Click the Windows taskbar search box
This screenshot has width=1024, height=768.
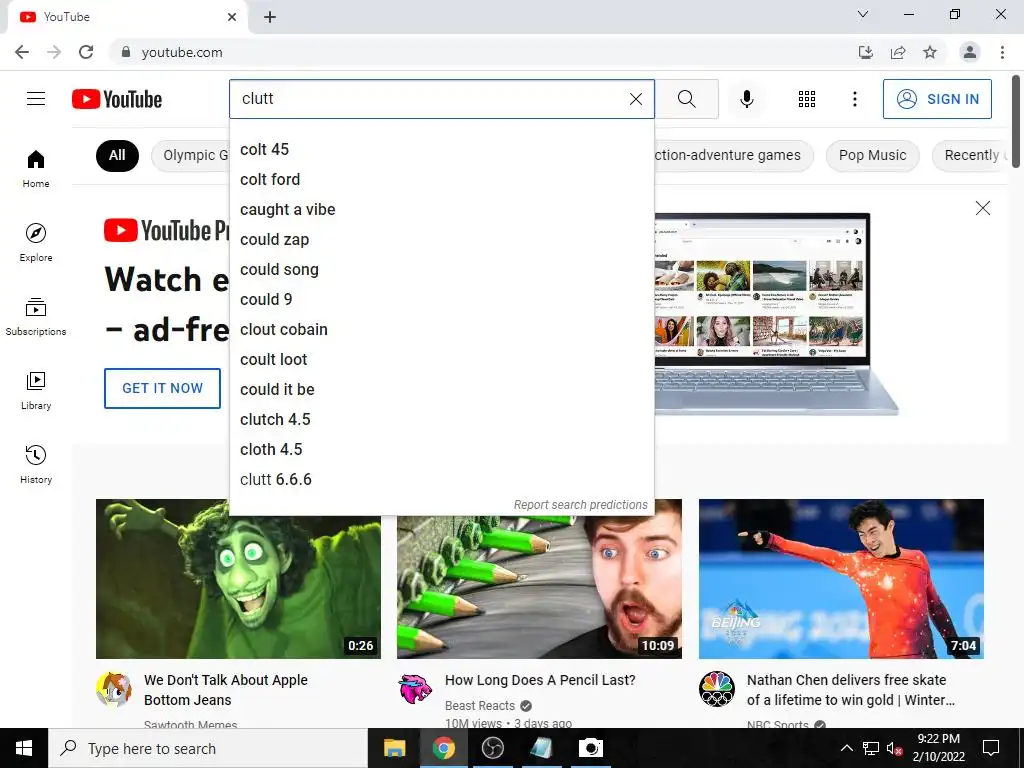click(208, 748)
